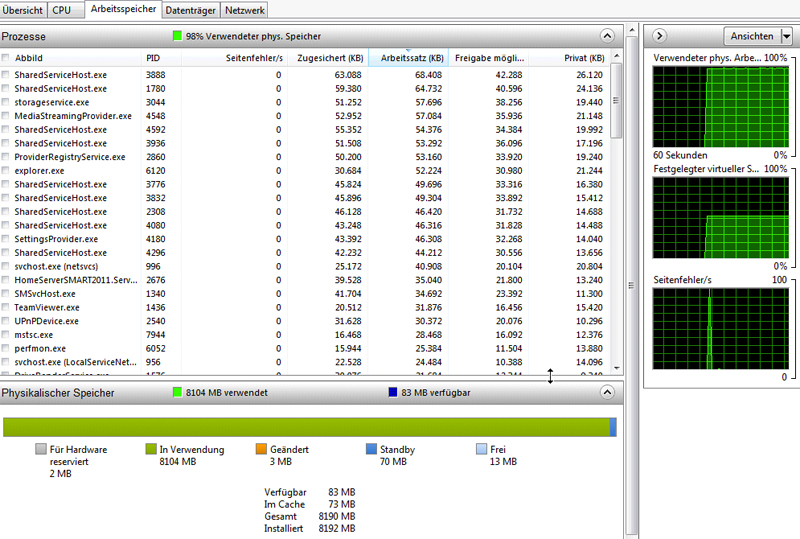
Task: Open the Datenträger tab
Action: coord(191,10)
